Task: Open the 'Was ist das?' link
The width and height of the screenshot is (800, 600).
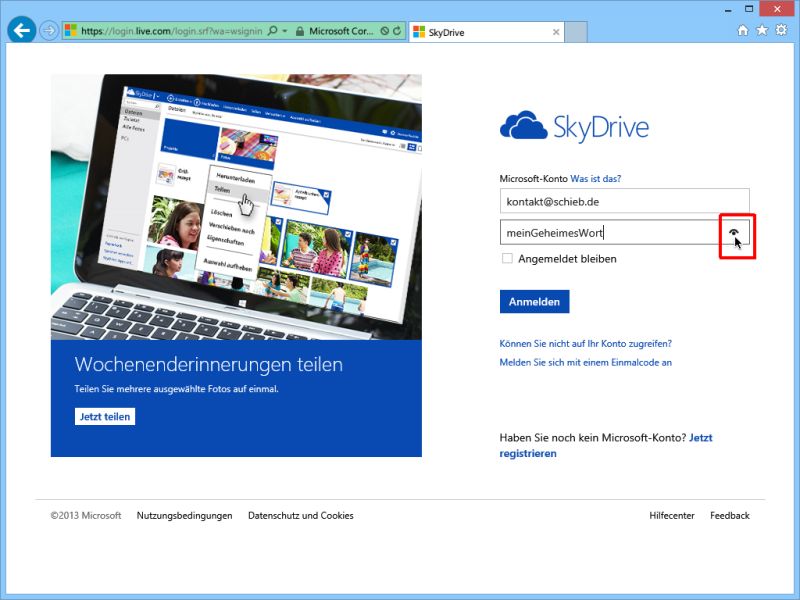Action: pos(595,179)
